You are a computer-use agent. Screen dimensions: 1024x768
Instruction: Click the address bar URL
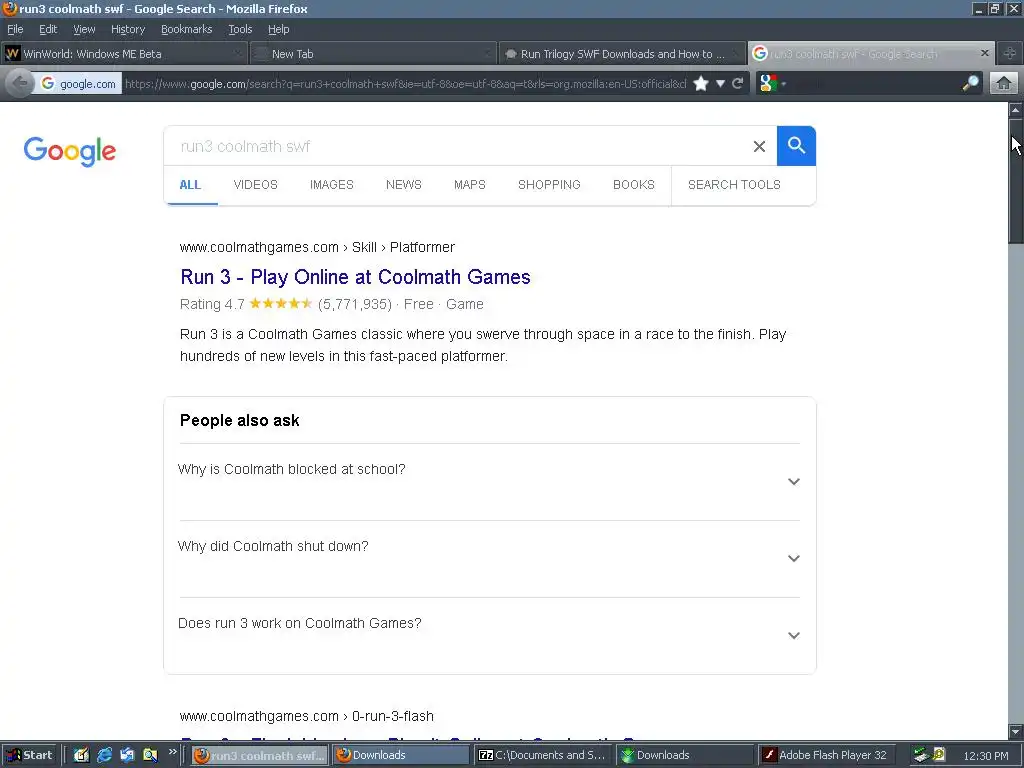tap(405, 84)
